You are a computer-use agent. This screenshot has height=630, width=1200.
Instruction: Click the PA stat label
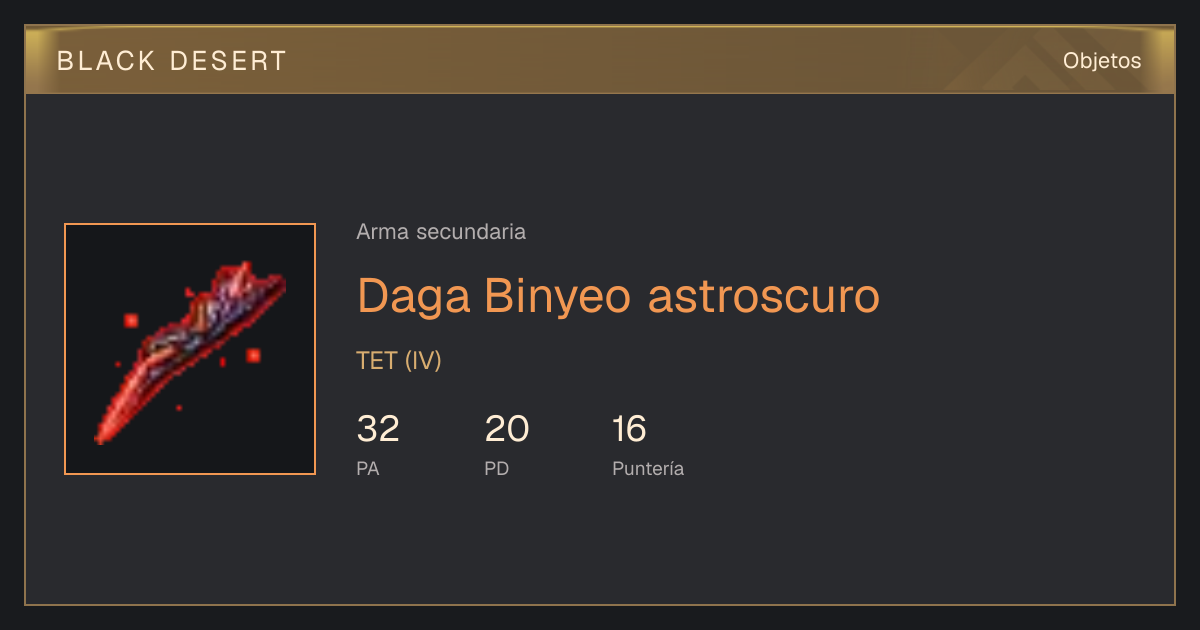pos(368,468)
